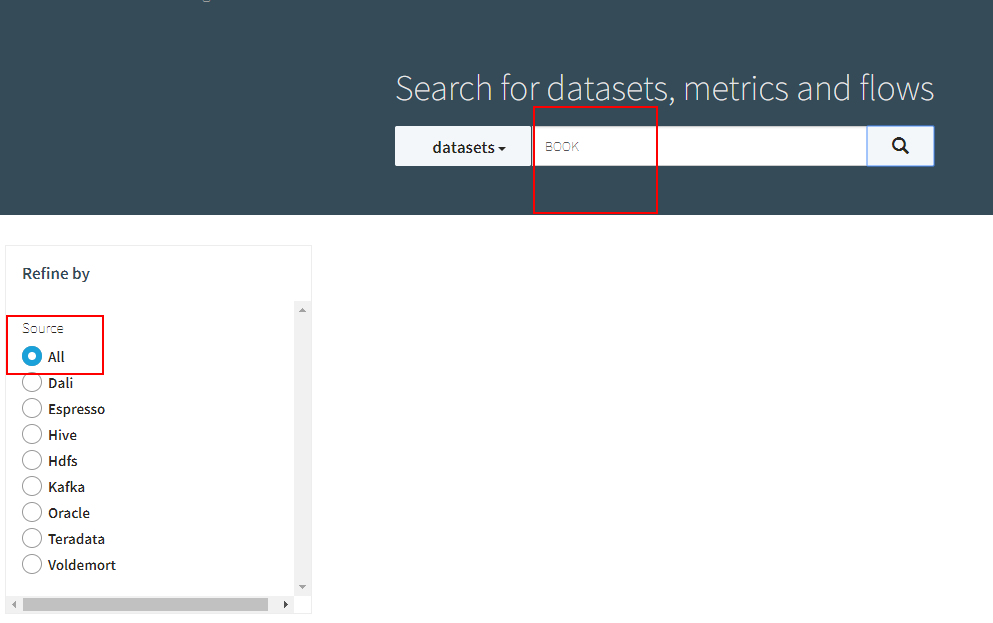Open the datasets type dropdown

click(462, 145)
